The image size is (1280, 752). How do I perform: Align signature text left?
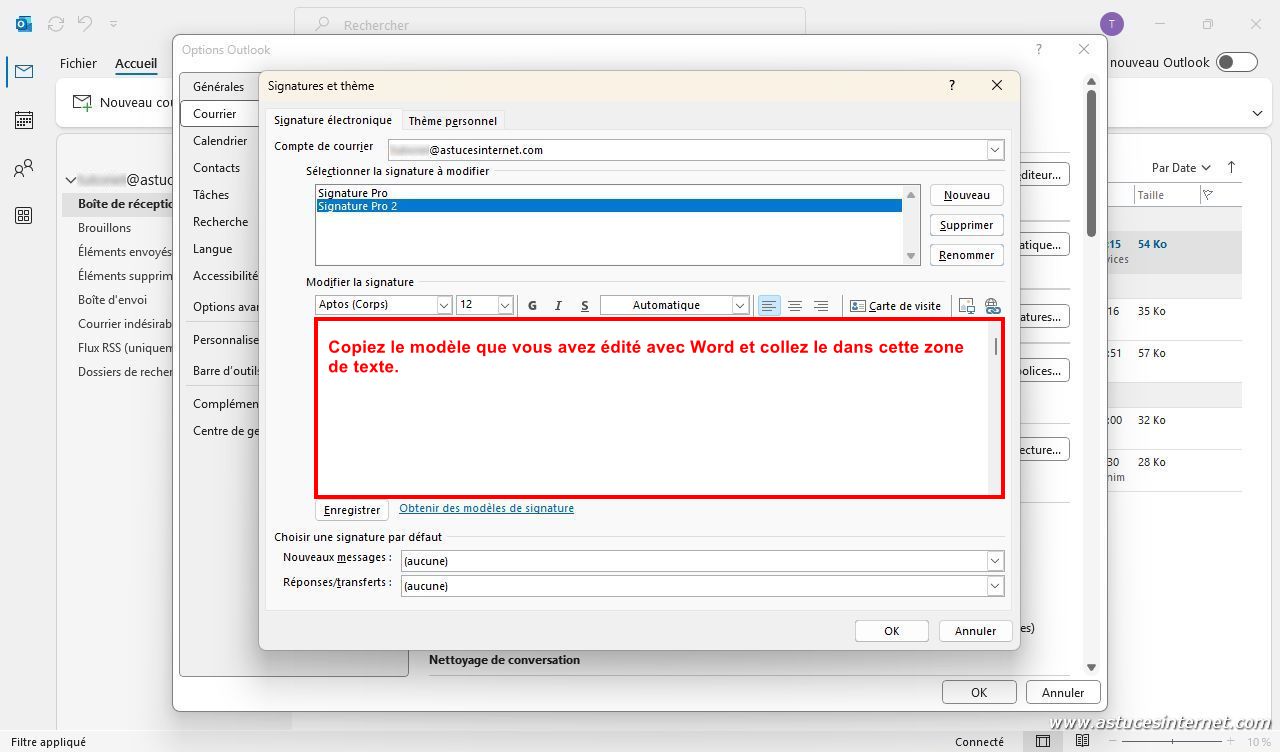(x=768, y=306)
